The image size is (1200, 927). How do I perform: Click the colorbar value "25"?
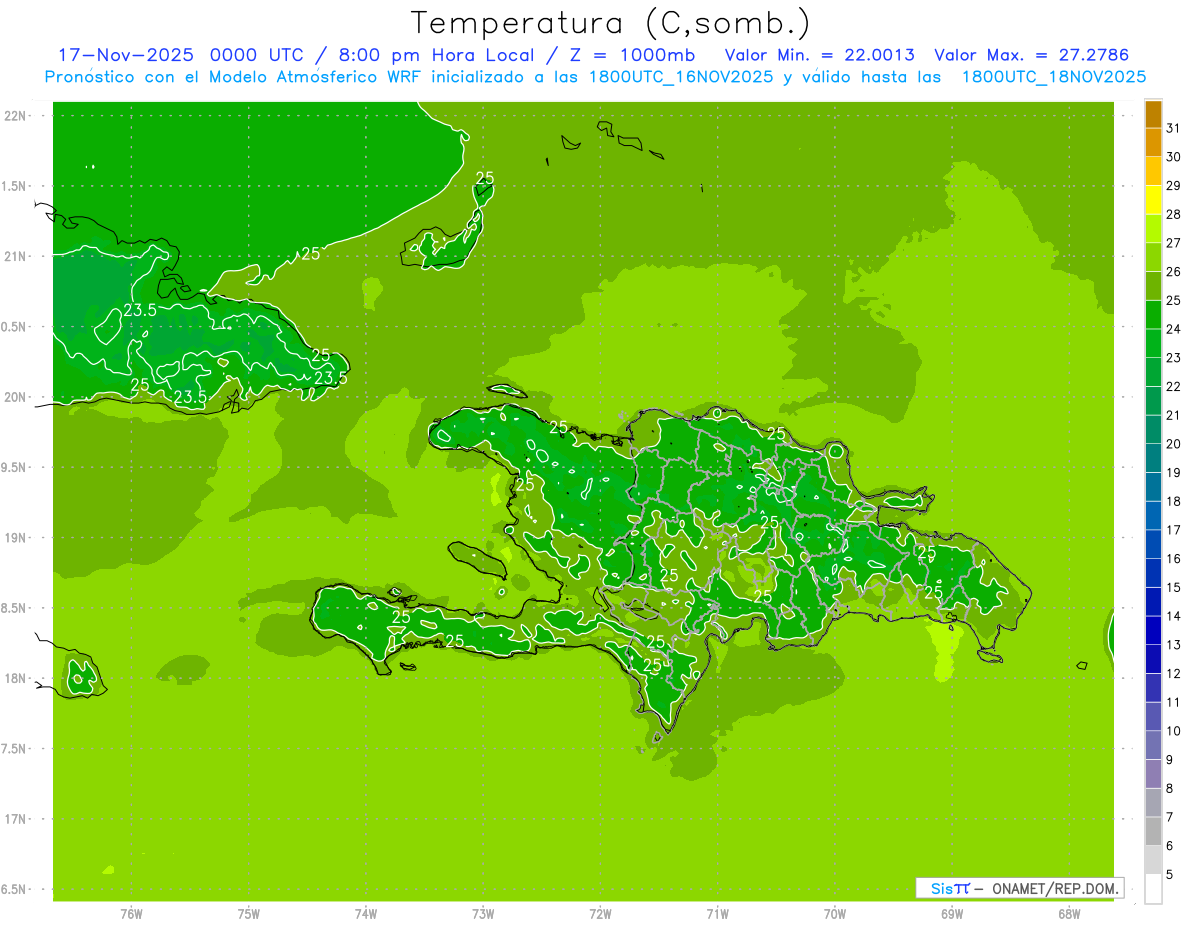1173,300
